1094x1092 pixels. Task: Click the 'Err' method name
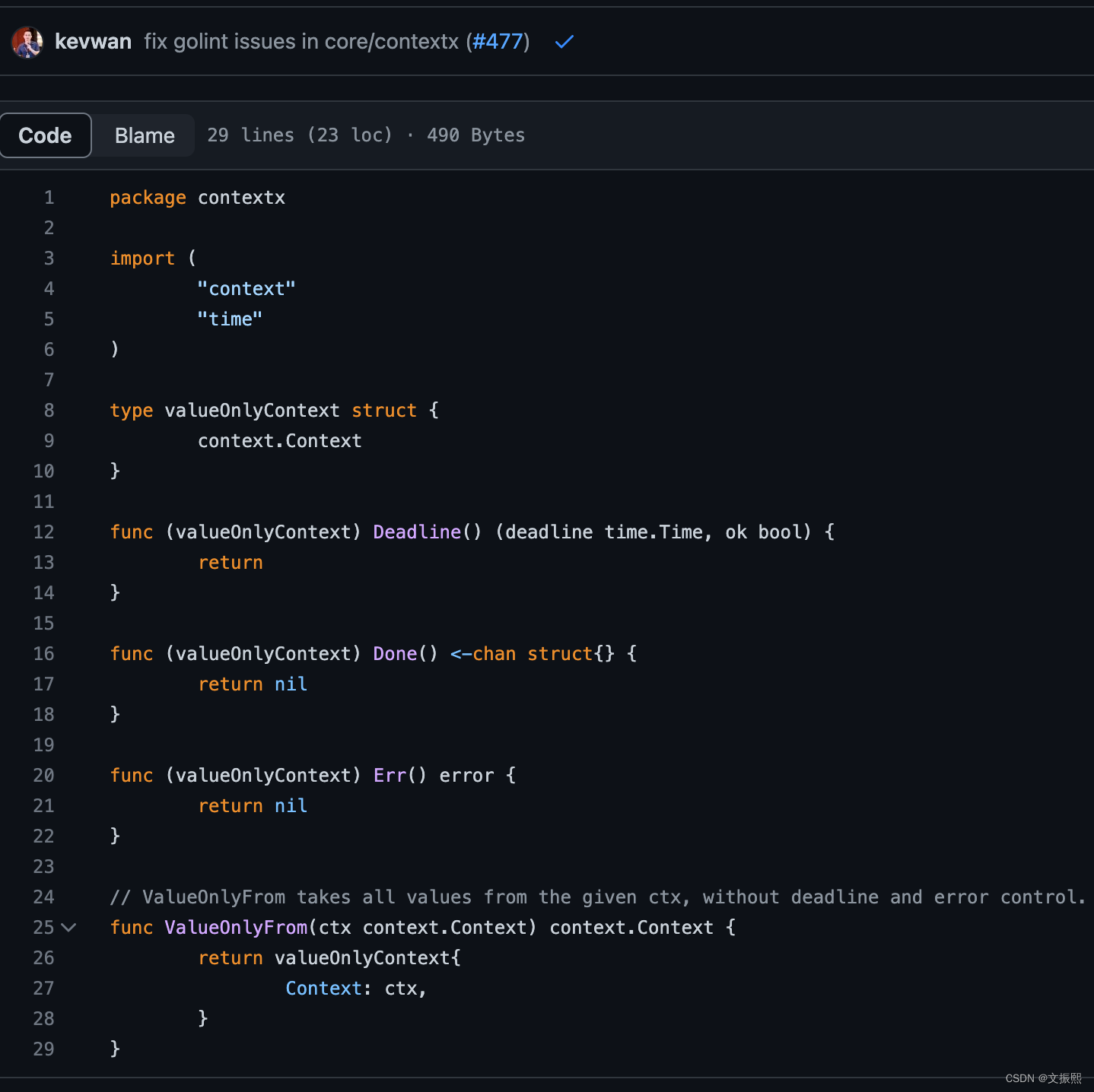pyautogui.click(x=390, y=776)
